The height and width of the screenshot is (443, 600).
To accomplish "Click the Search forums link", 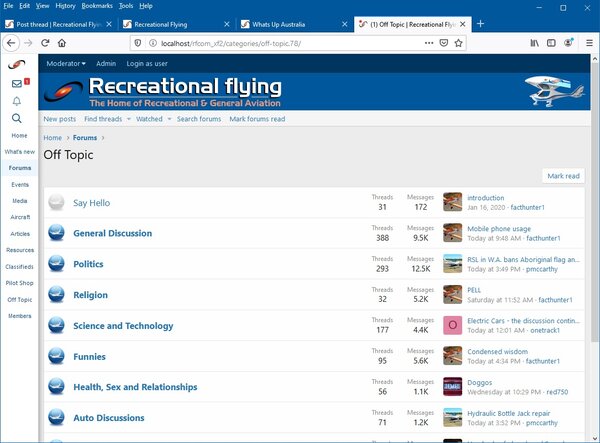I will pyautogui.click(x=199, y=119).
